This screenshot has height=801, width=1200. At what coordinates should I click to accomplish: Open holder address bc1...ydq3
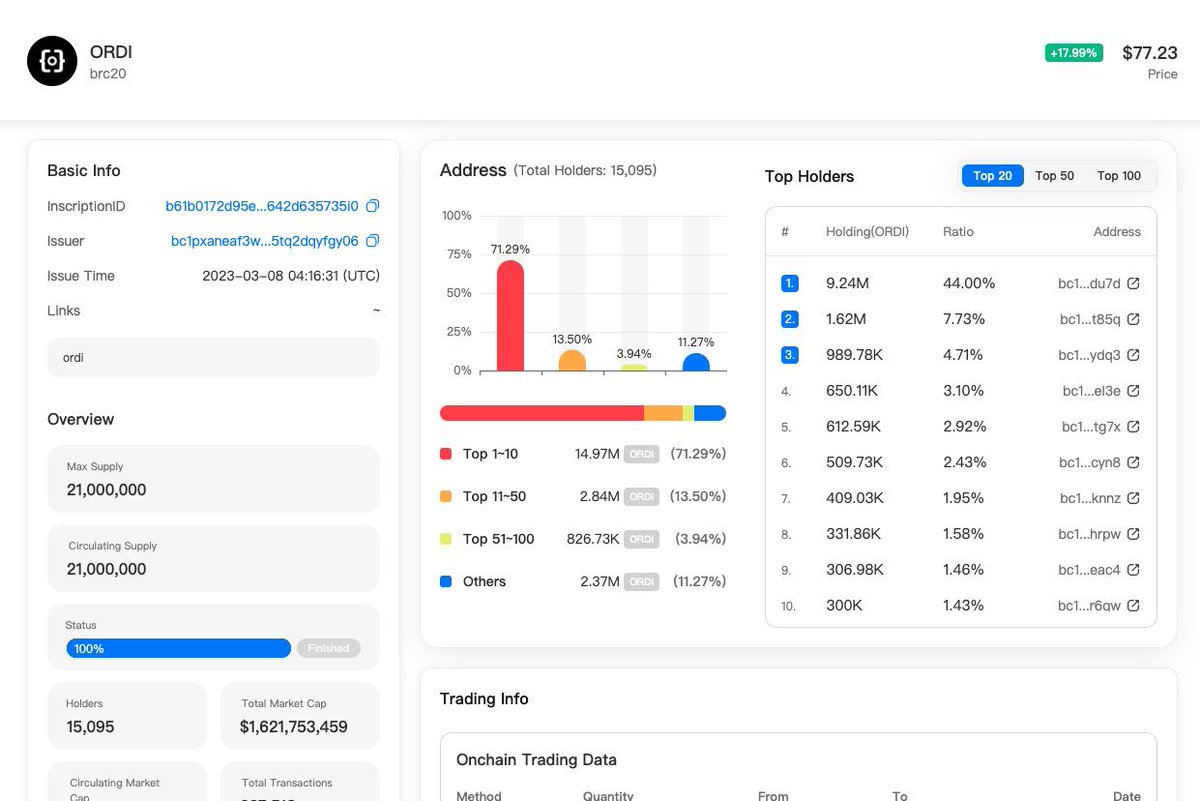point(1090,355)
